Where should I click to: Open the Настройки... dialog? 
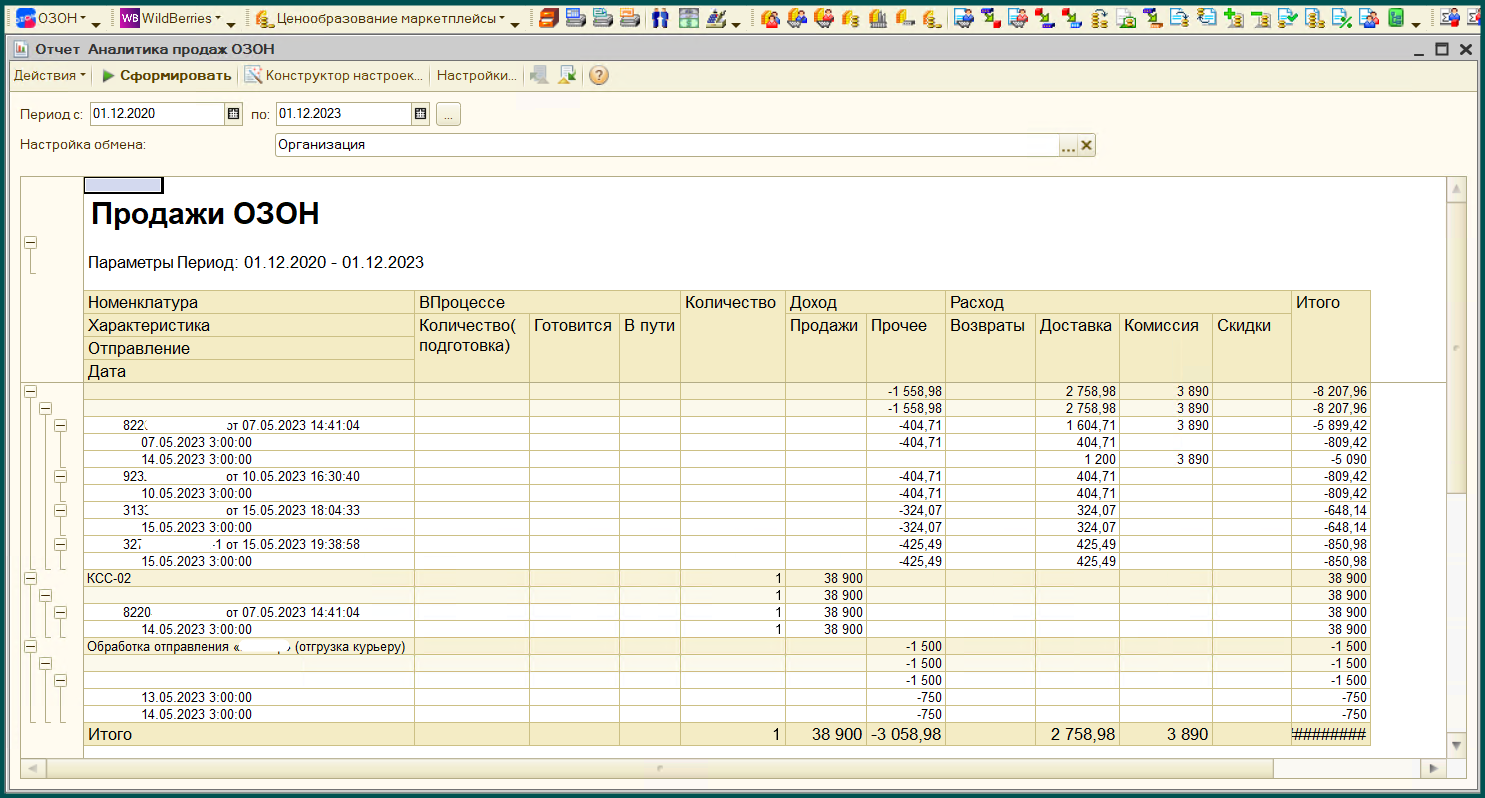[x=477, y=75]
